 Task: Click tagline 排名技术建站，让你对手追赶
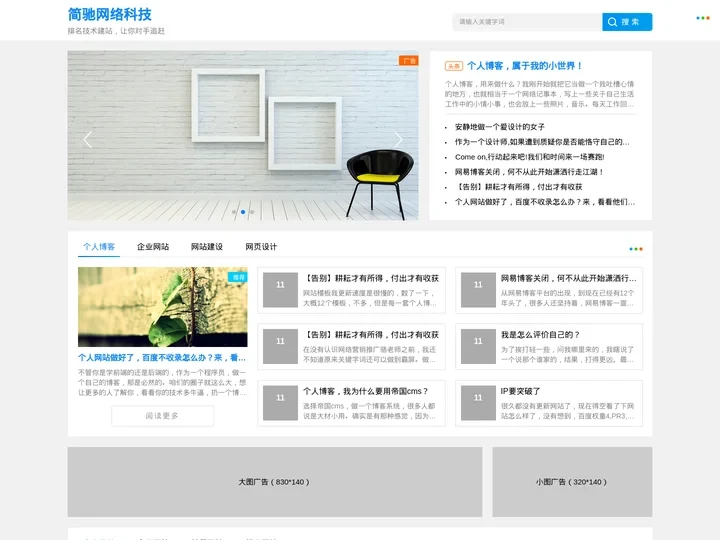(116, 31)
